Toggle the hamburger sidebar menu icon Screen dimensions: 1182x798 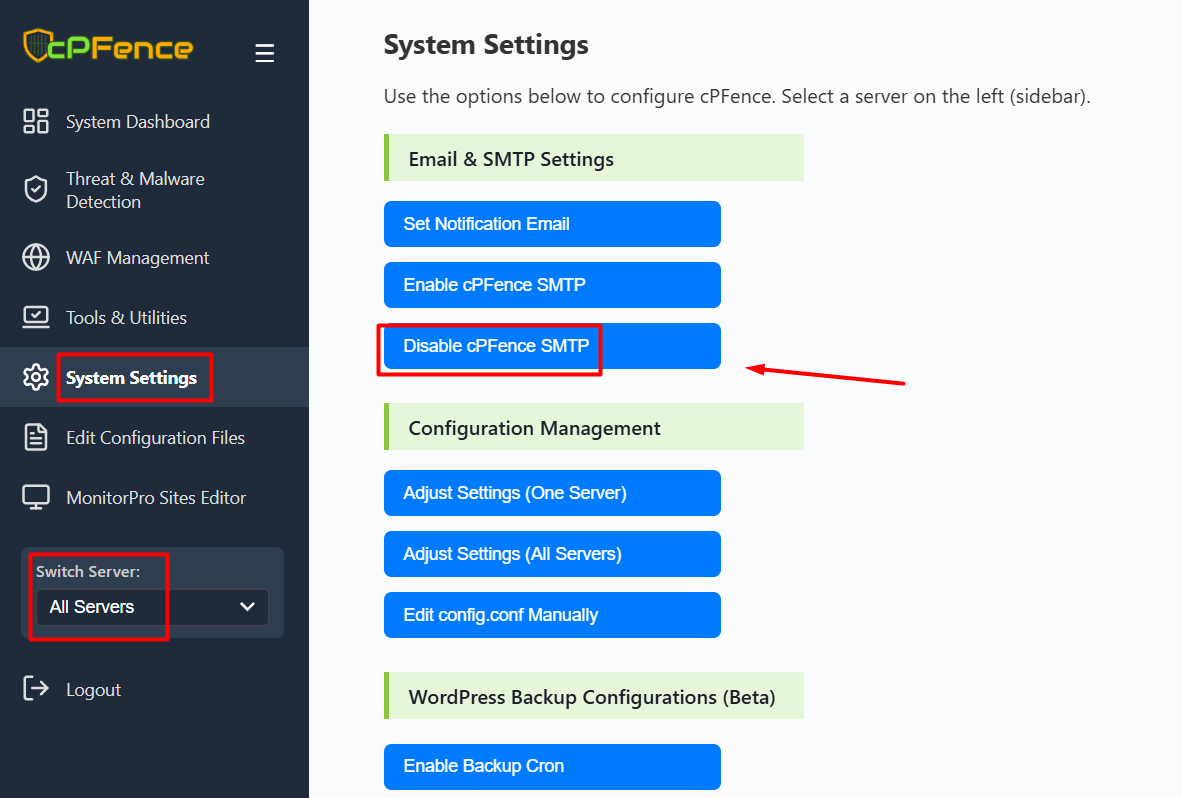[x=264, y=53]
